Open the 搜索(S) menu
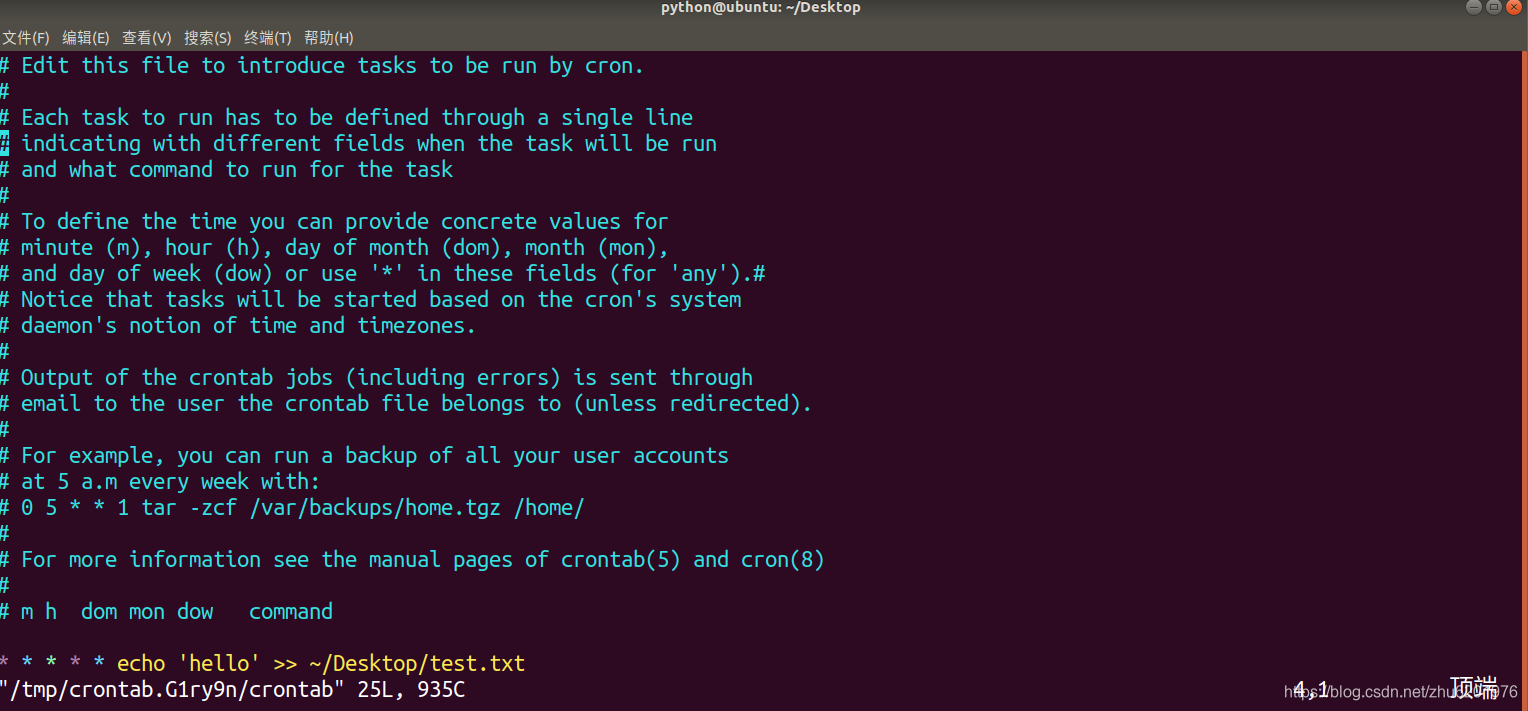Image resolution: width=1528 pixels, height=711 pixels. pos(207,38)
